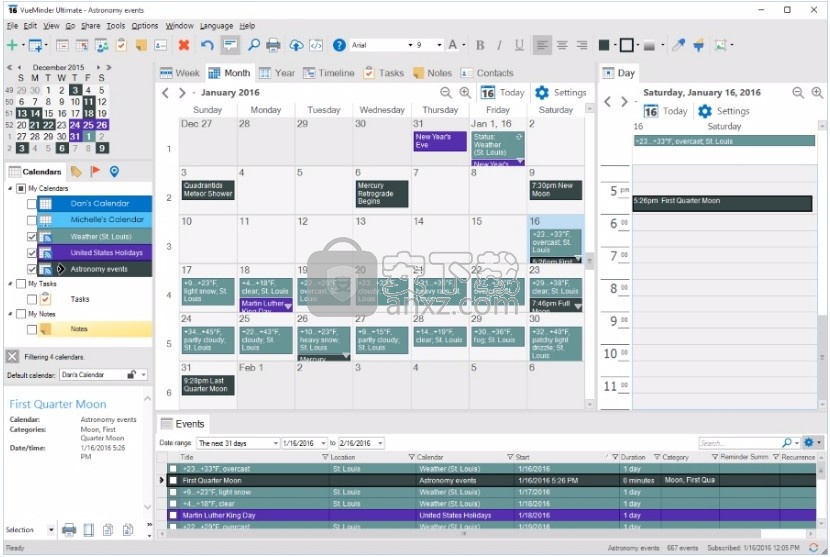
Task: Align text center in toolbar
Action: (x=562, y=46)
